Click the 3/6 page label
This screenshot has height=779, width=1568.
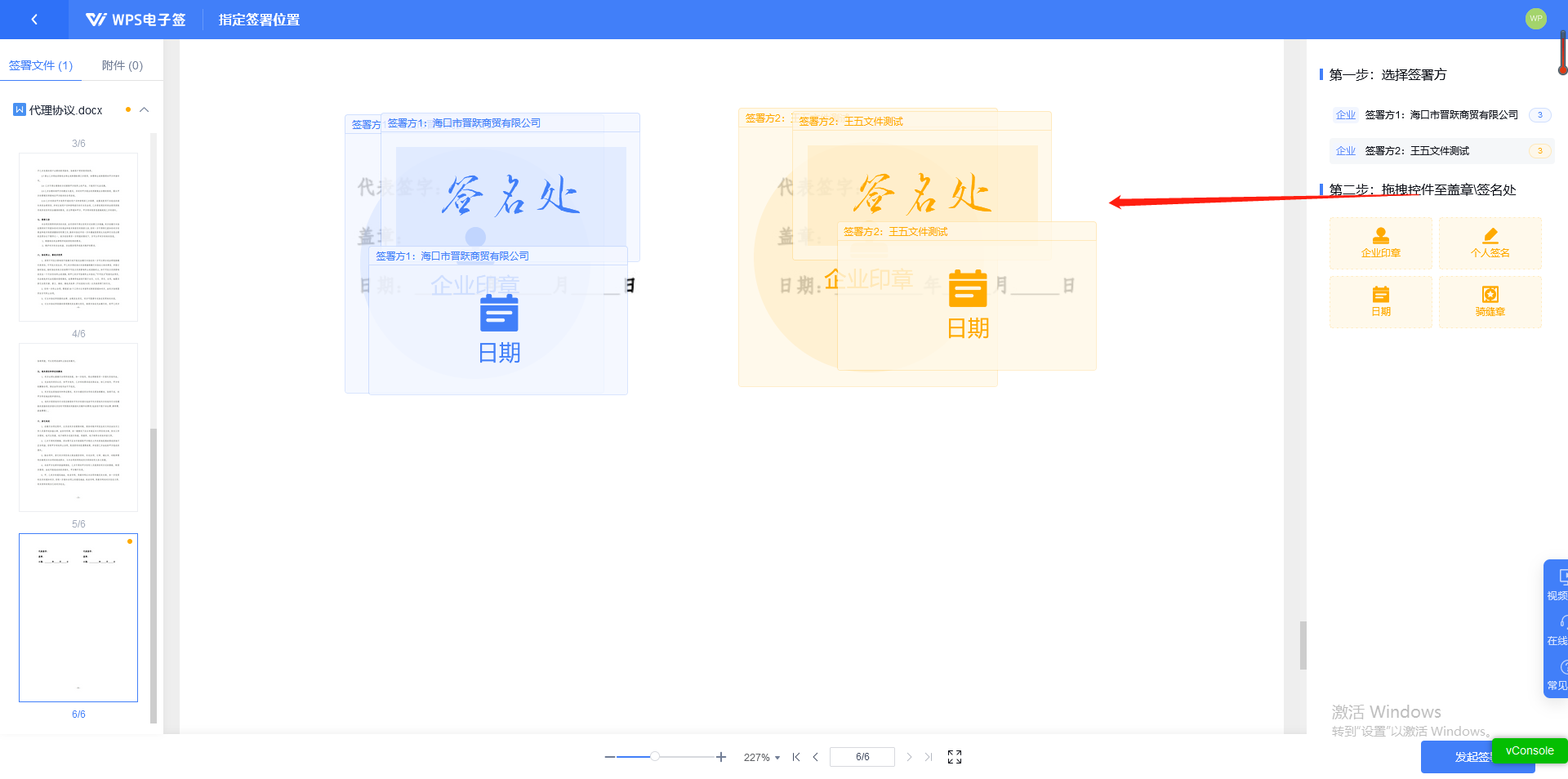coord(78,143)
